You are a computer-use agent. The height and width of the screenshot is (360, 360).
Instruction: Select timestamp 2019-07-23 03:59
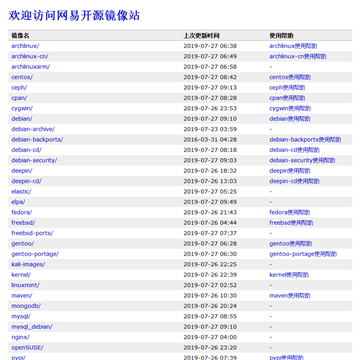click(210, 129)
